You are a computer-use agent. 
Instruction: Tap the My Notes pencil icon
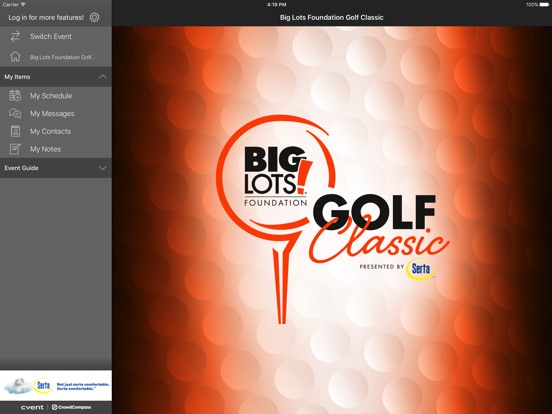(x=15, y=149)
